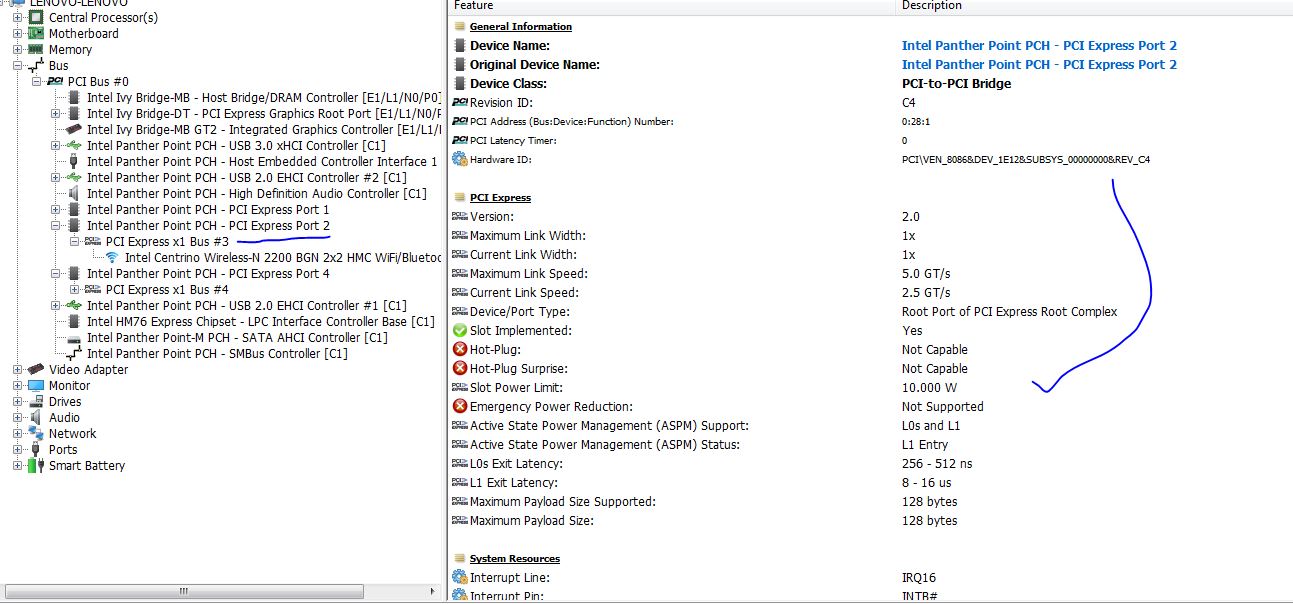
Task: Click the Memory module icon
Action: [36, 49]
